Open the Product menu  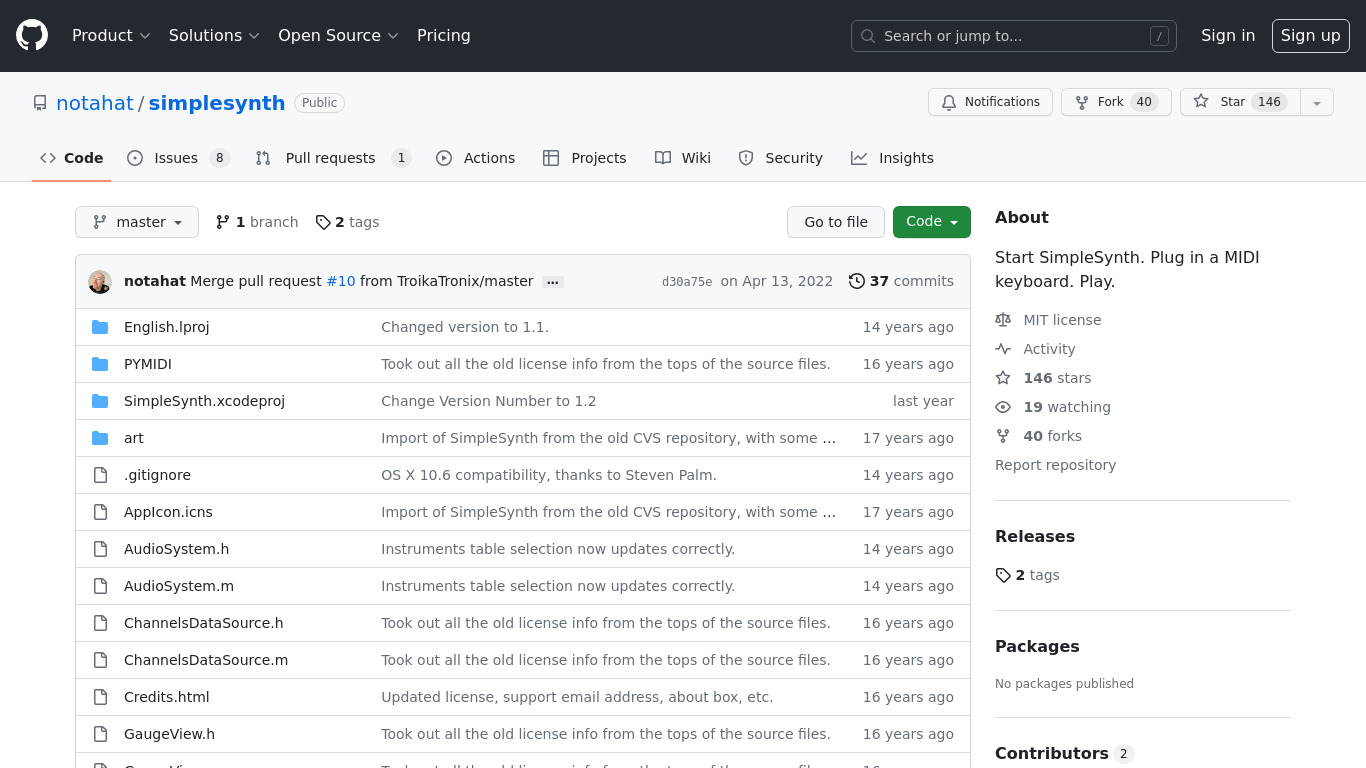click(x=111, y=36)
